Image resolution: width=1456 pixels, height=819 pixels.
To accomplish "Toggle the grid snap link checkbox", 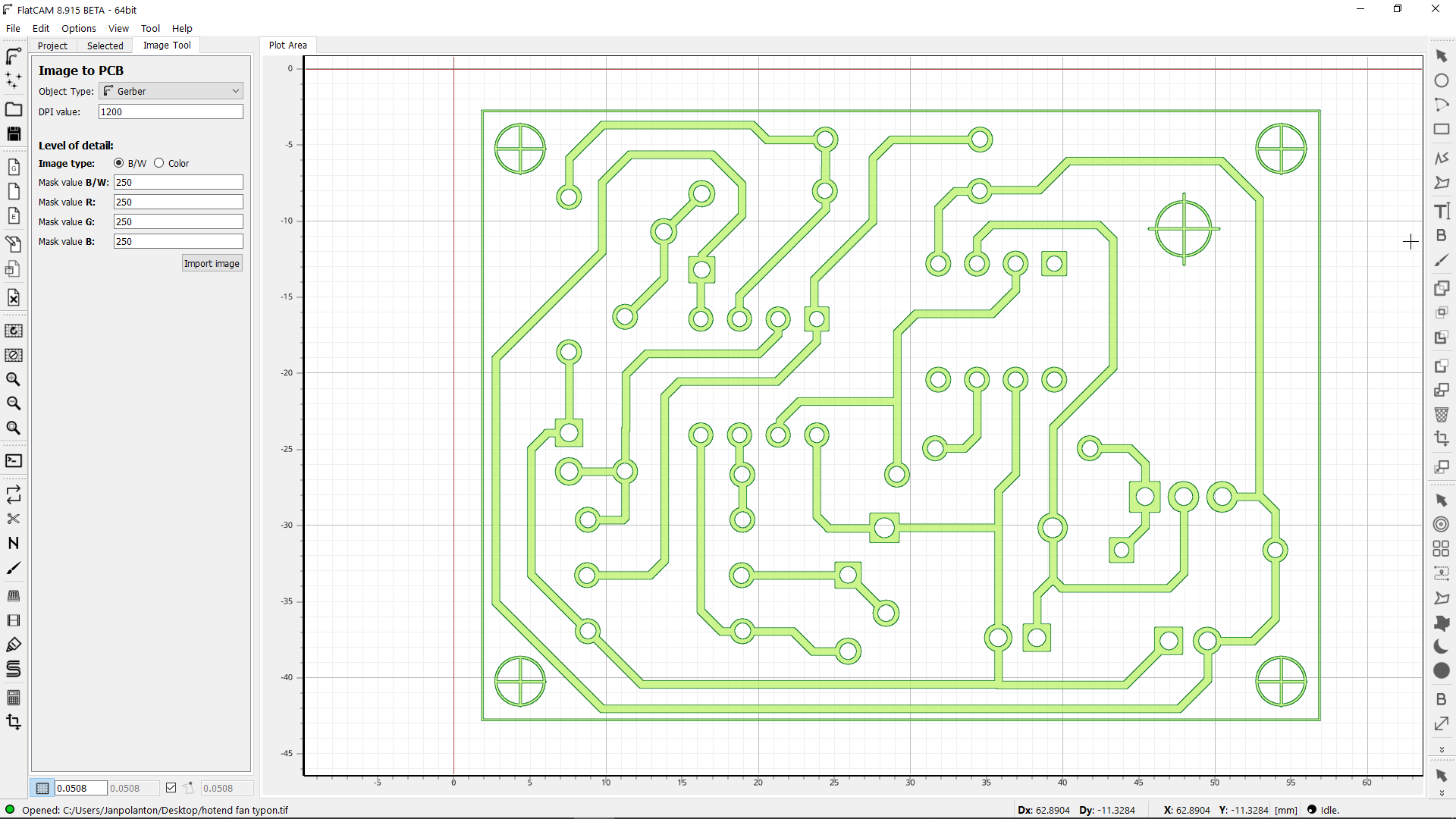I will pyautogui.click(x=171, y=788).
